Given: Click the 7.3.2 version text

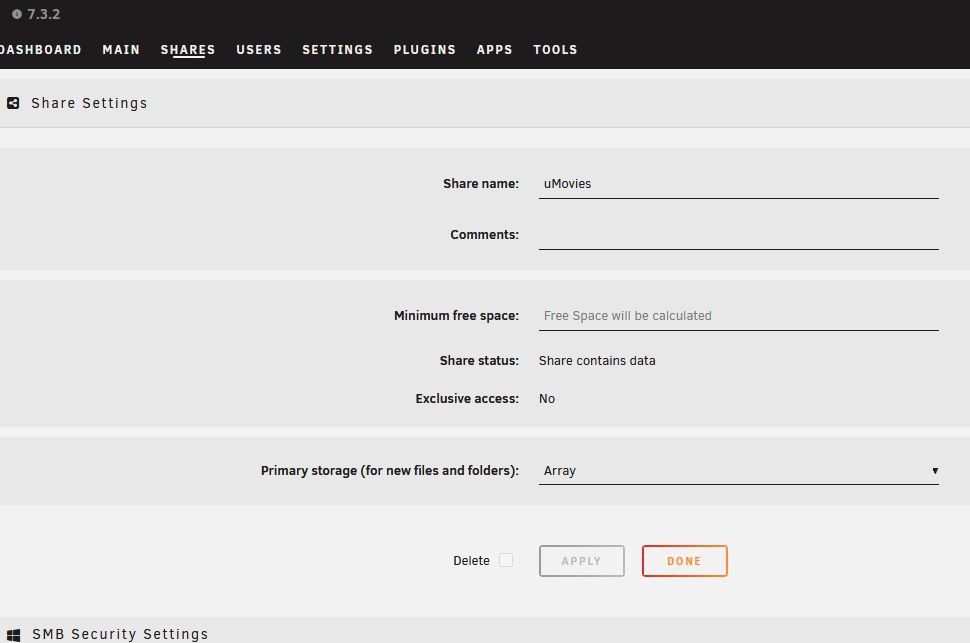Looking at the screenshot, I should tap(44, 14).
